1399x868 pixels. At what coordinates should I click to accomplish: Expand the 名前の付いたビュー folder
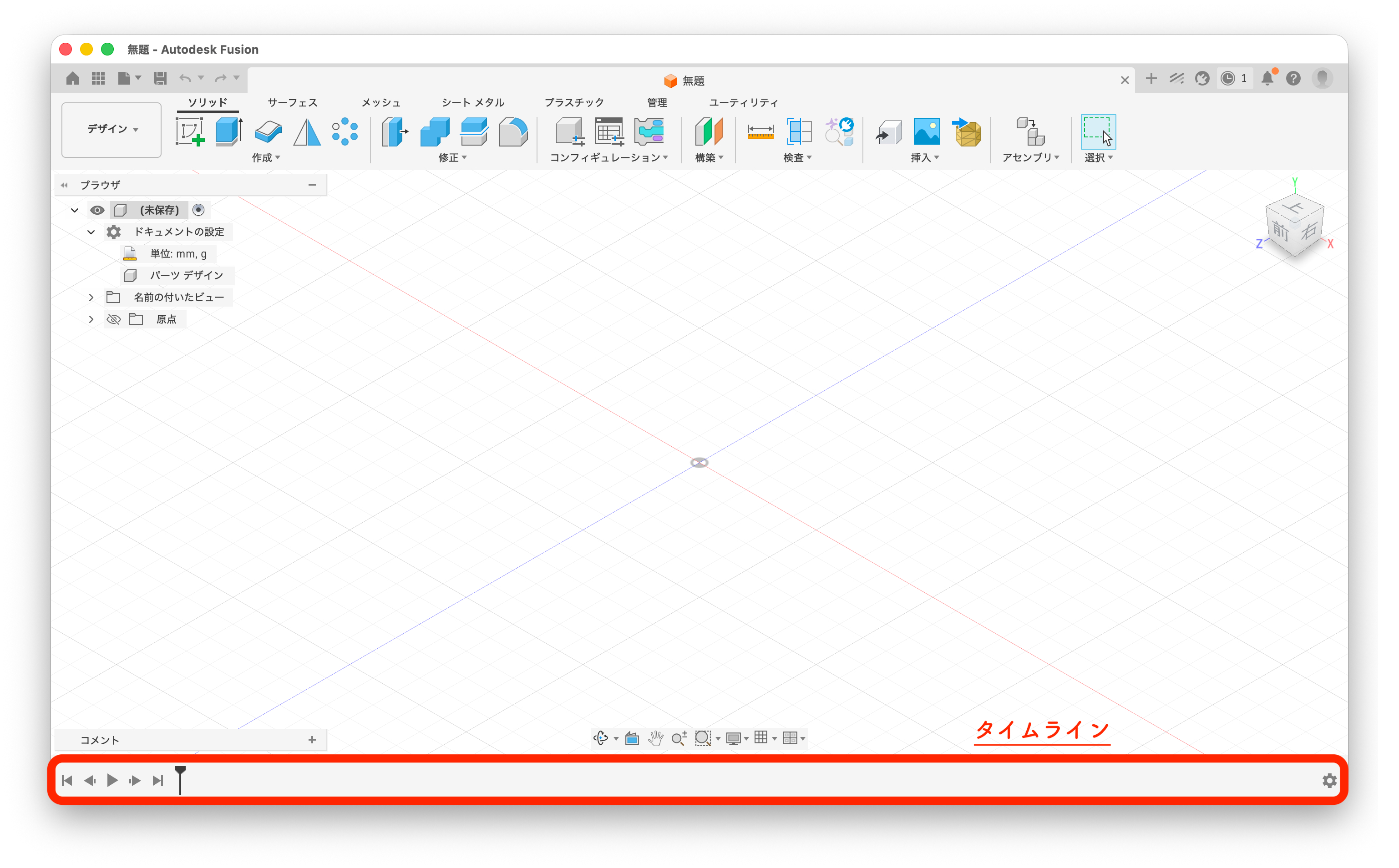pyautogui.click(x=91, y=298)
